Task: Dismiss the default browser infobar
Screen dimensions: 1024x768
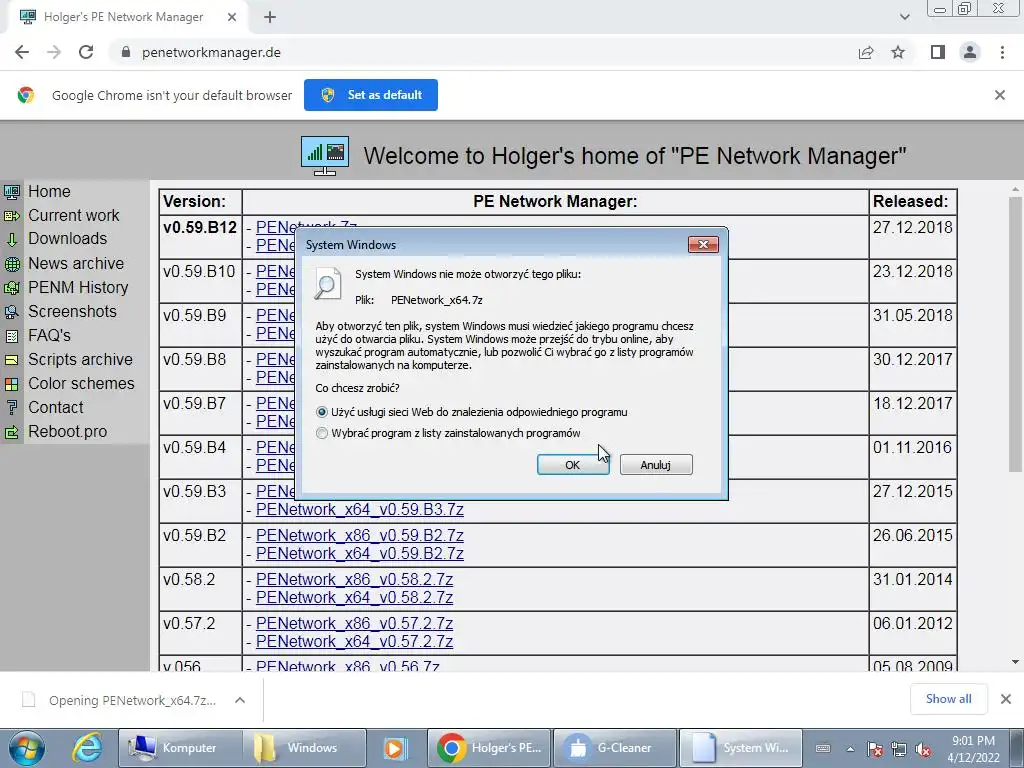Action: [x=999, y=95]
